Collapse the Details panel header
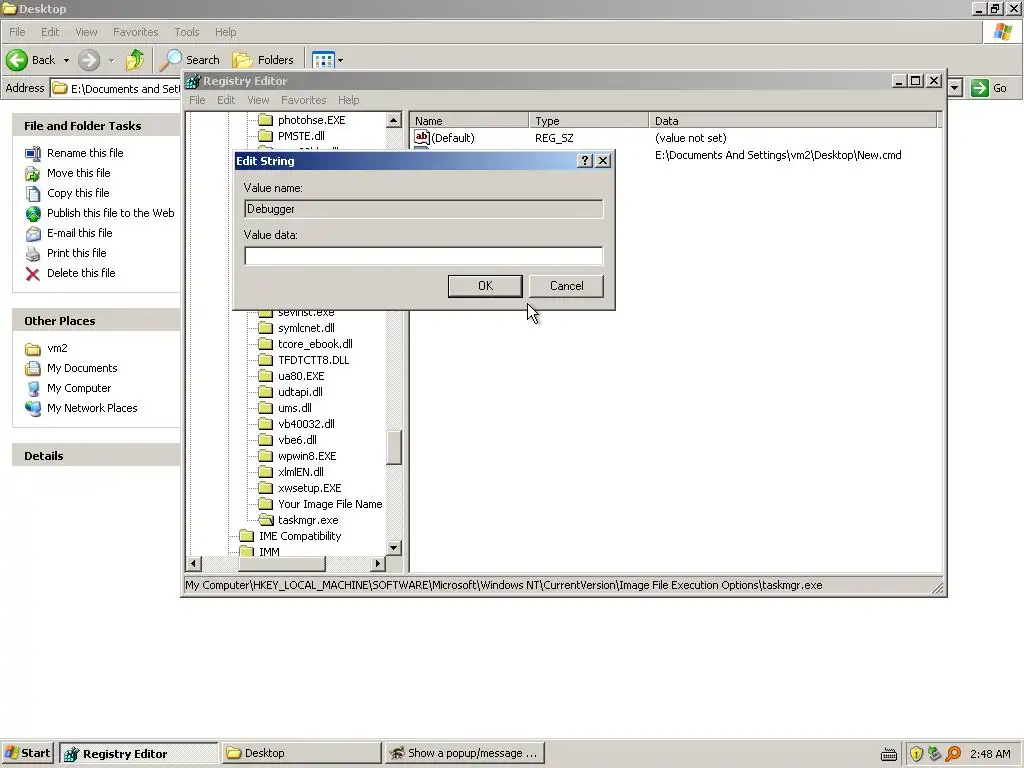 pos(96,456)
